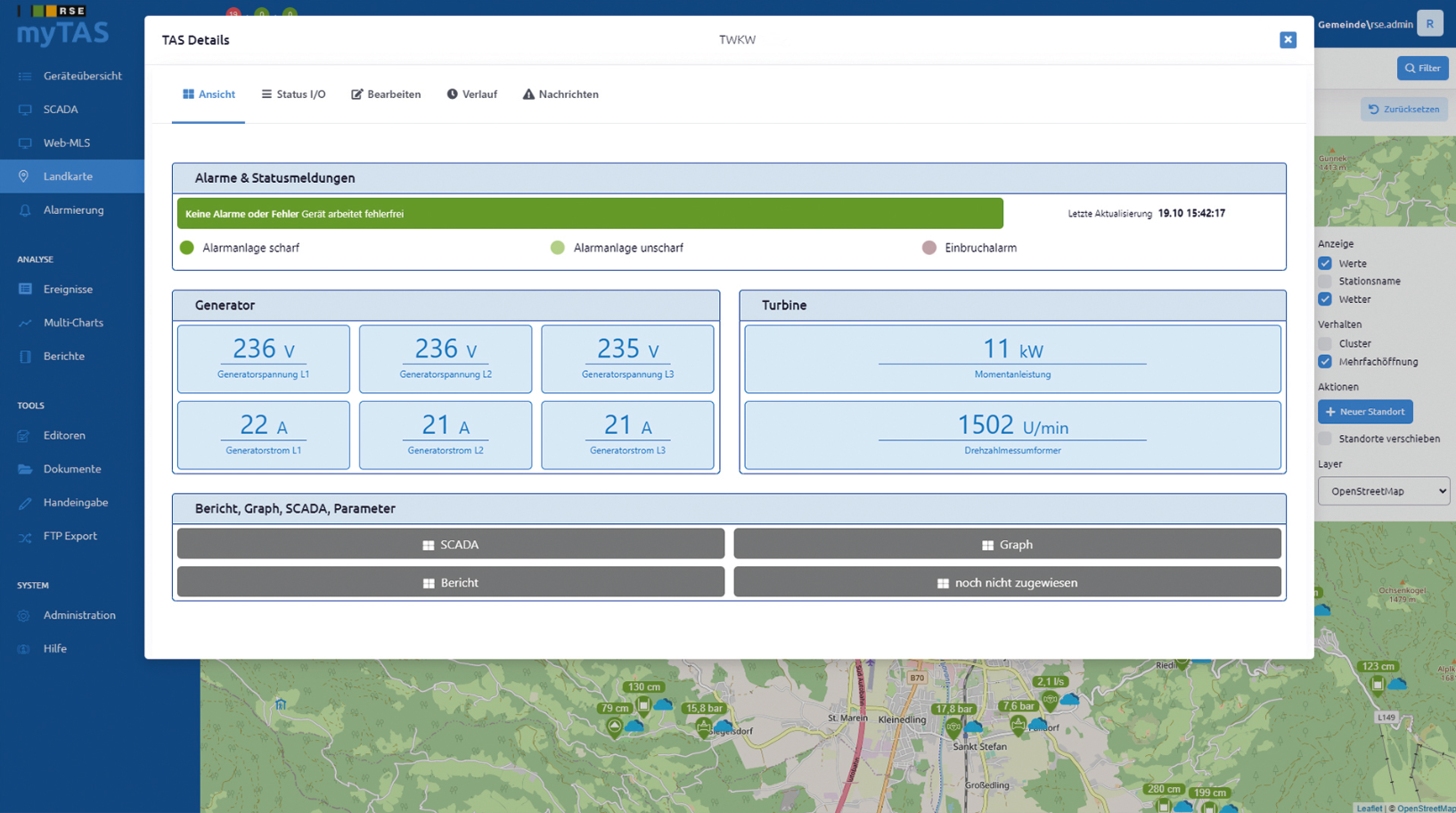Open the Dokumente folder icon
1456x813 pixels.
coord(25,469)
